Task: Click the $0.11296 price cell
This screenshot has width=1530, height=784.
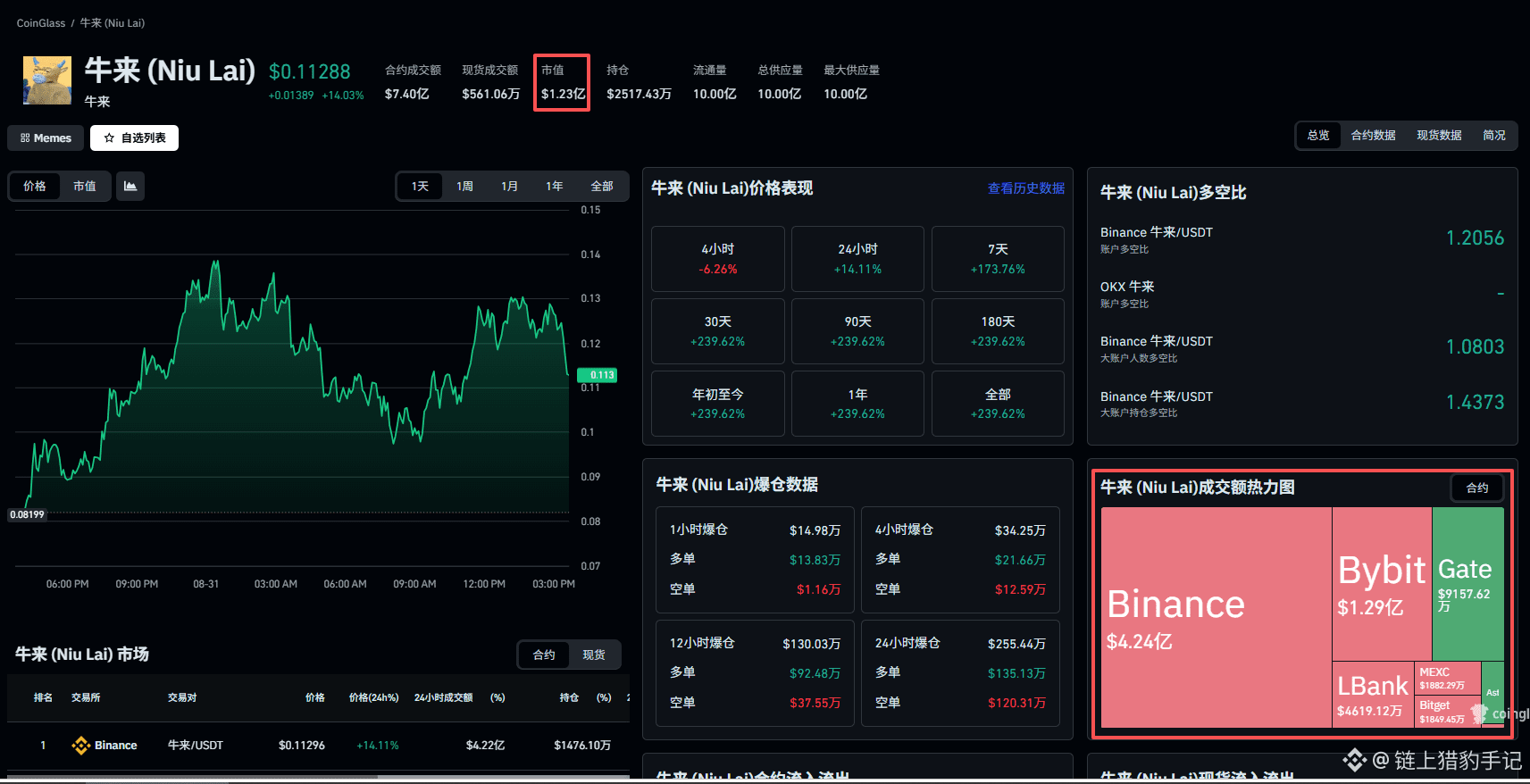Action: pos(302,746)
